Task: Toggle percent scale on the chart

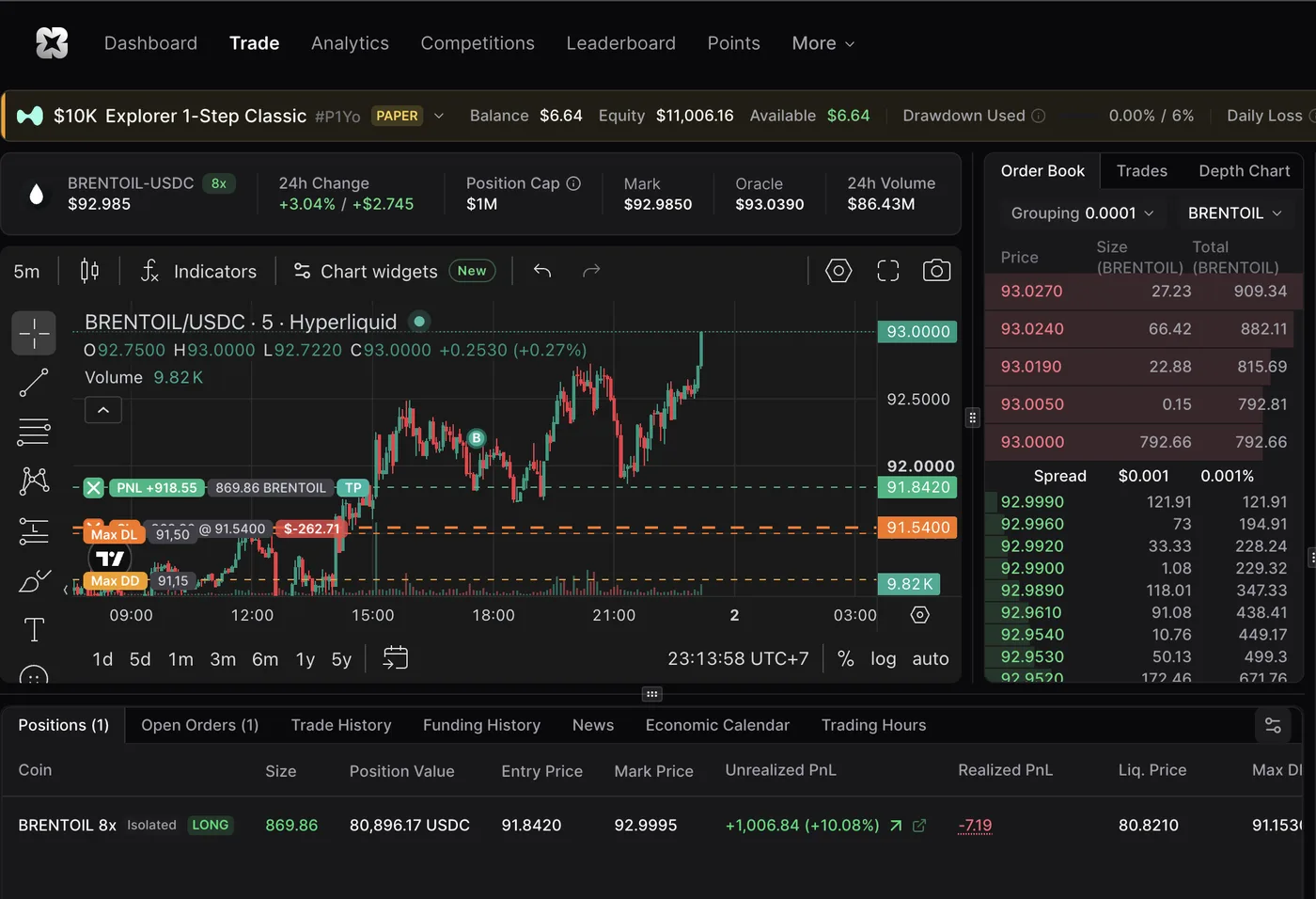Action: 845,658
